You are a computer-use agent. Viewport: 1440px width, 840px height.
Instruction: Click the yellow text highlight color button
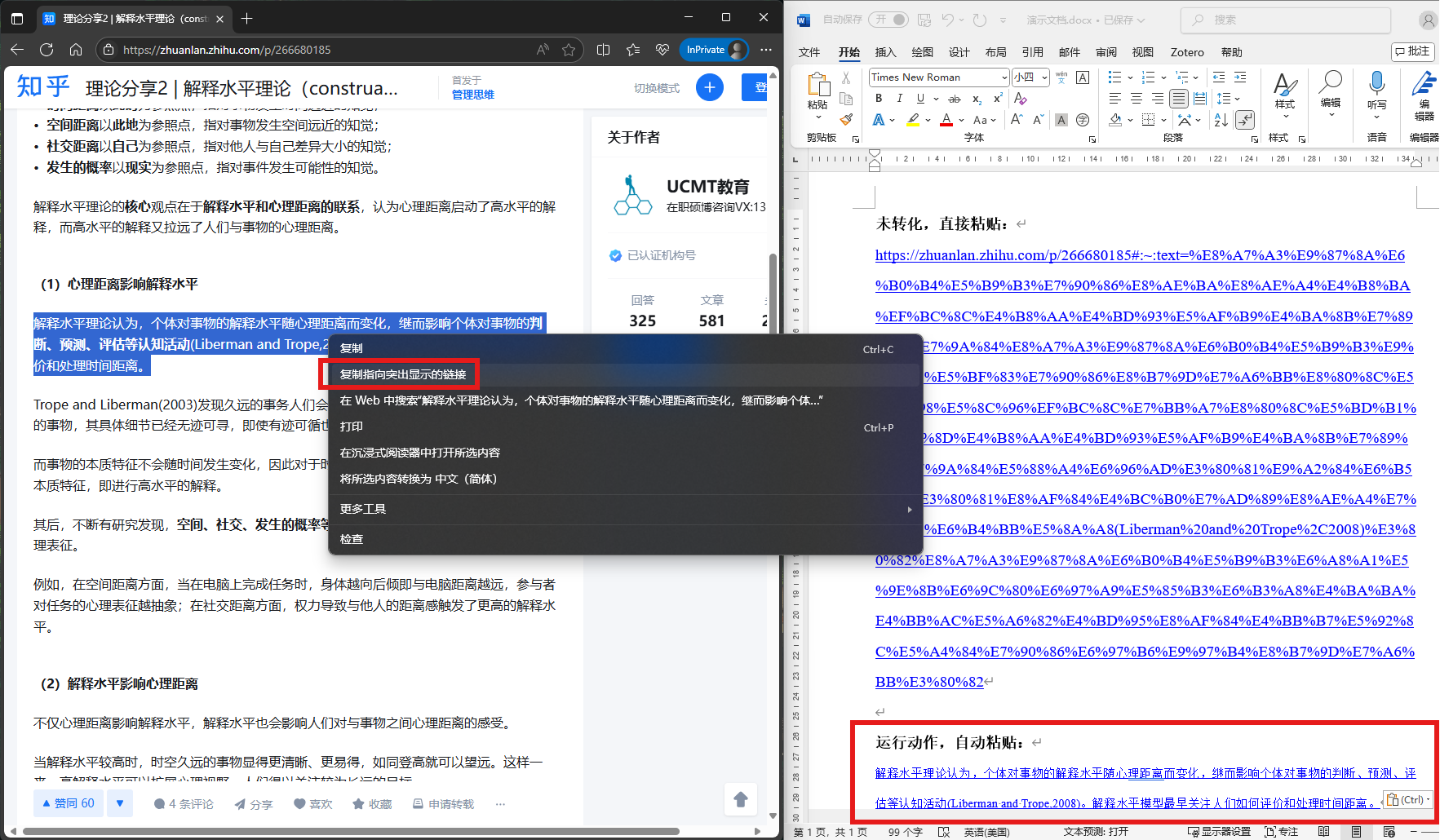(913, 120)
